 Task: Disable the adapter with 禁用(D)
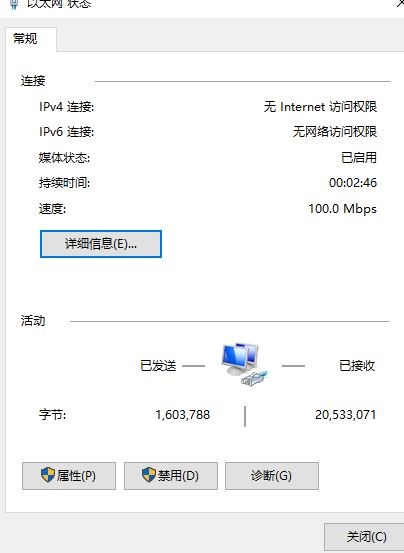point(171,476)
